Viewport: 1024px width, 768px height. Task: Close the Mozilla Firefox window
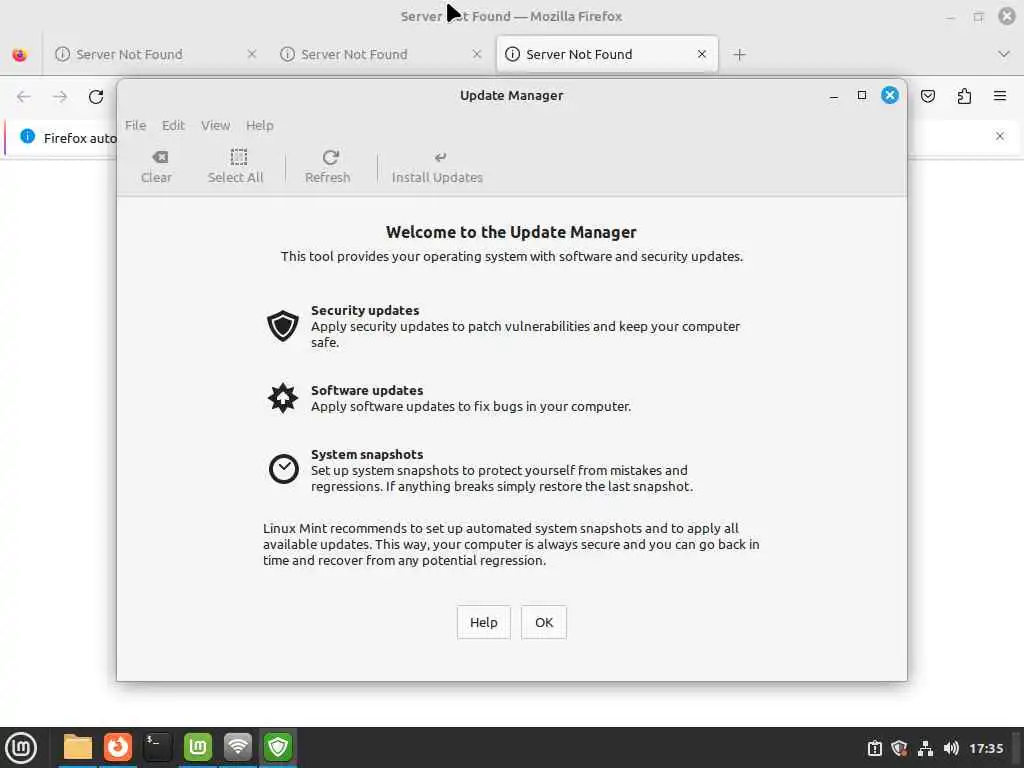tap(1007, 16)
